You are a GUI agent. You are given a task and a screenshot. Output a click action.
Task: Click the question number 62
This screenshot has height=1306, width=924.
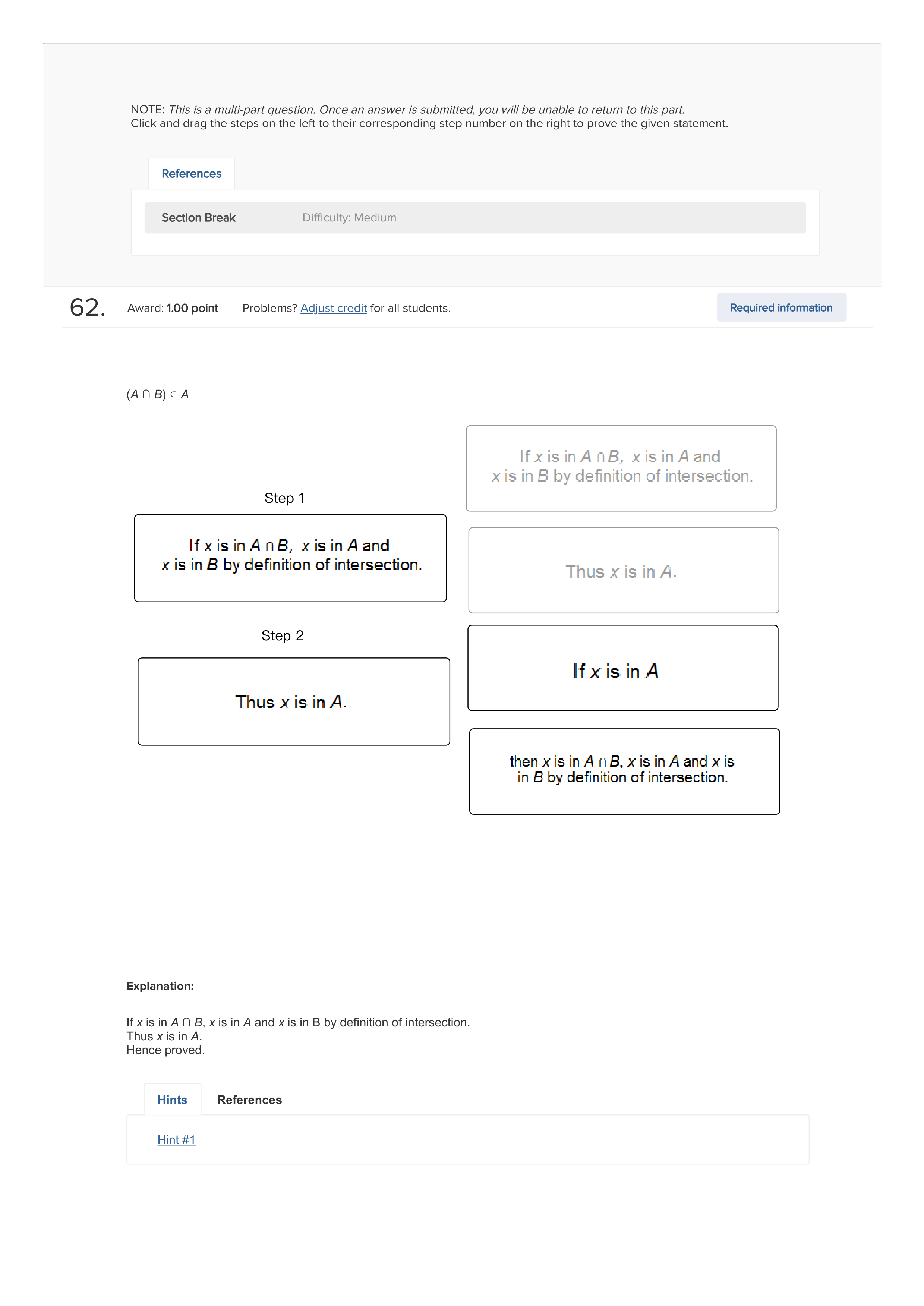[x=87, y=307]
